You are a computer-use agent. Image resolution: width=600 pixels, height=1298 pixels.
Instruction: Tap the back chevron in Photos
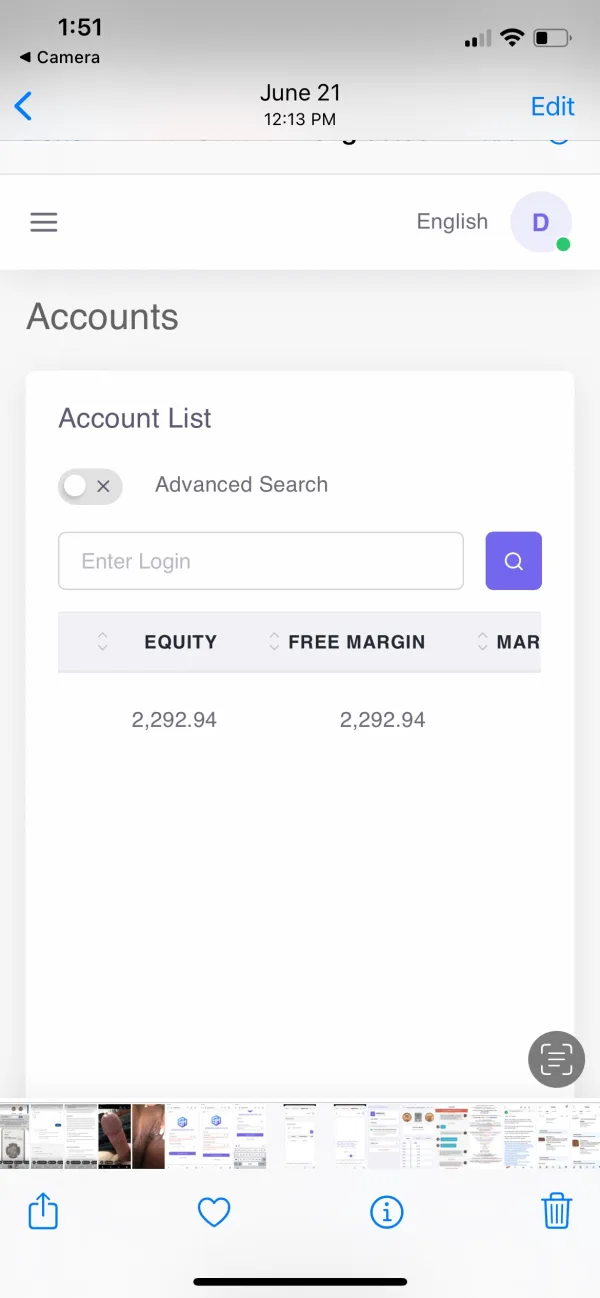(x=24, y=106)
